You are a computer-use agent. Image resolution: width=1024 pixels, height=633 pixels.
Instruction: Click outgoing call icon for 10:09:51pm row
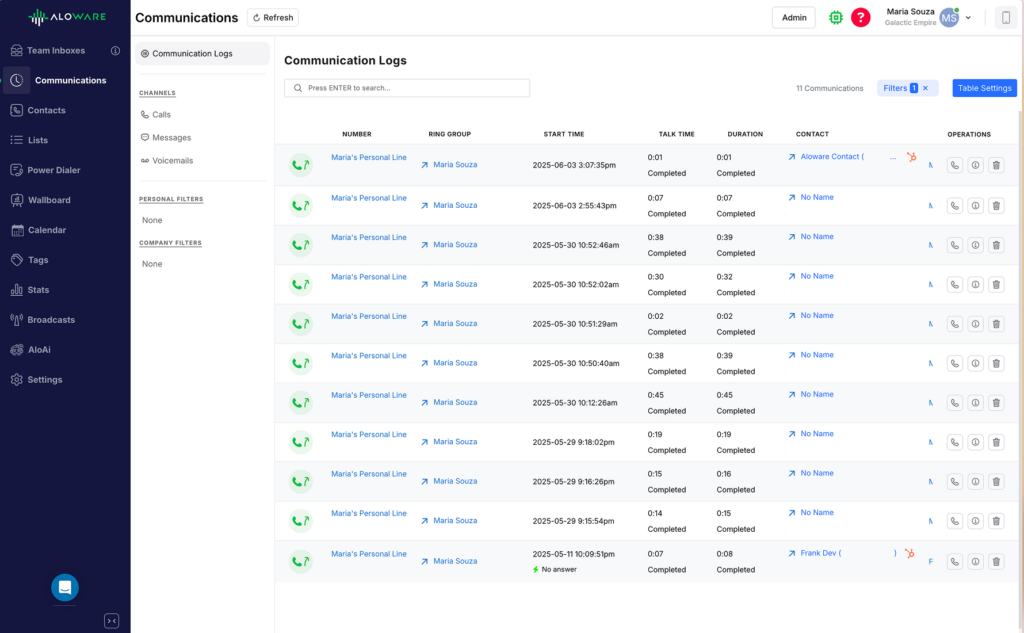[x=300, y=561]
